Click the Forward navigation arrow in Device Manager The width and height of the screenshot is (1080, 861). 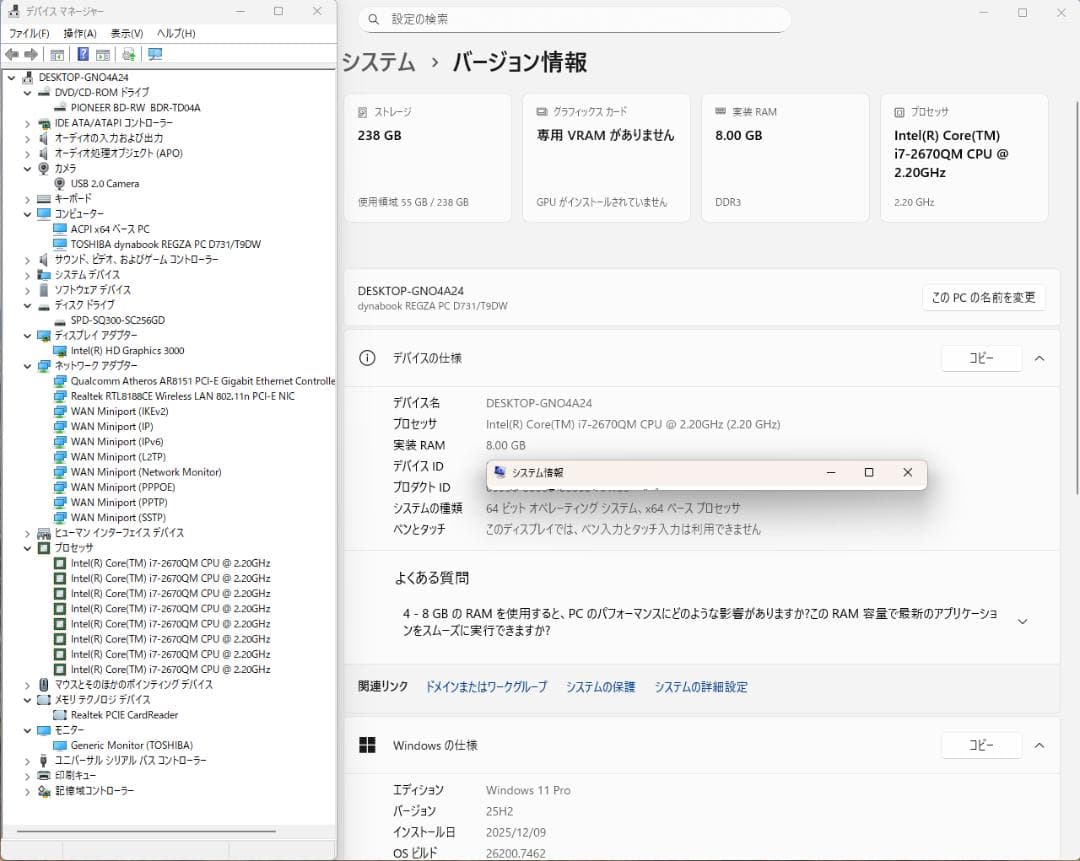point(29,54)
